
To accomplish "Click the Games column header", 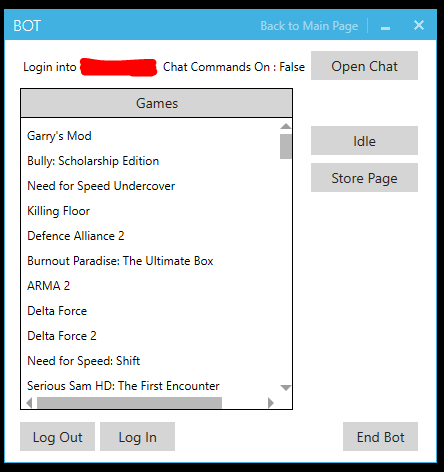I will coord(157,103).
